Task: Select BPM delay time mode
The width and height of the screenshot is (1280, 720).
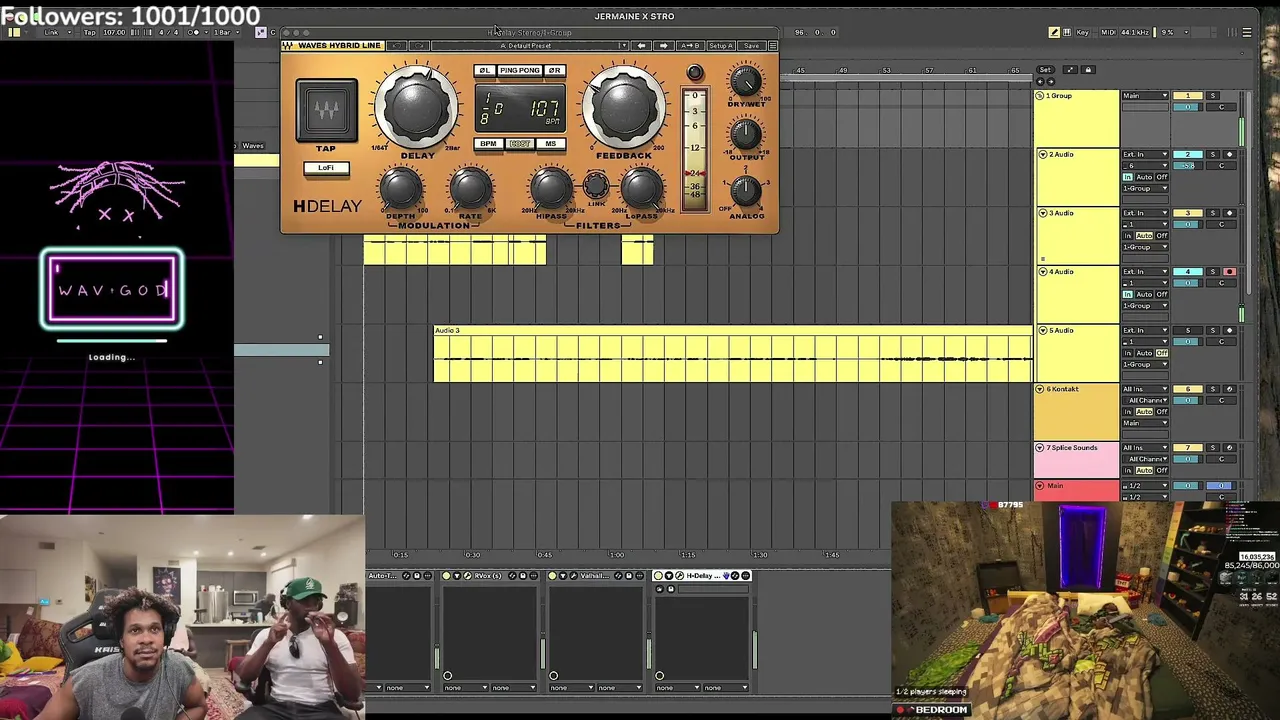Action: (x=488, y=144)
